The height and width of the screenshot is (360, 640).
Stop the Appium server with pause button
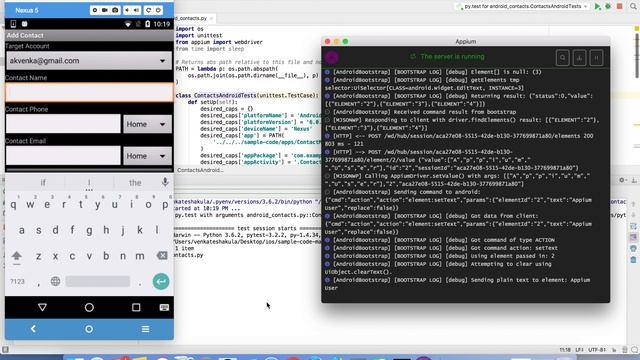pos(596,58)
